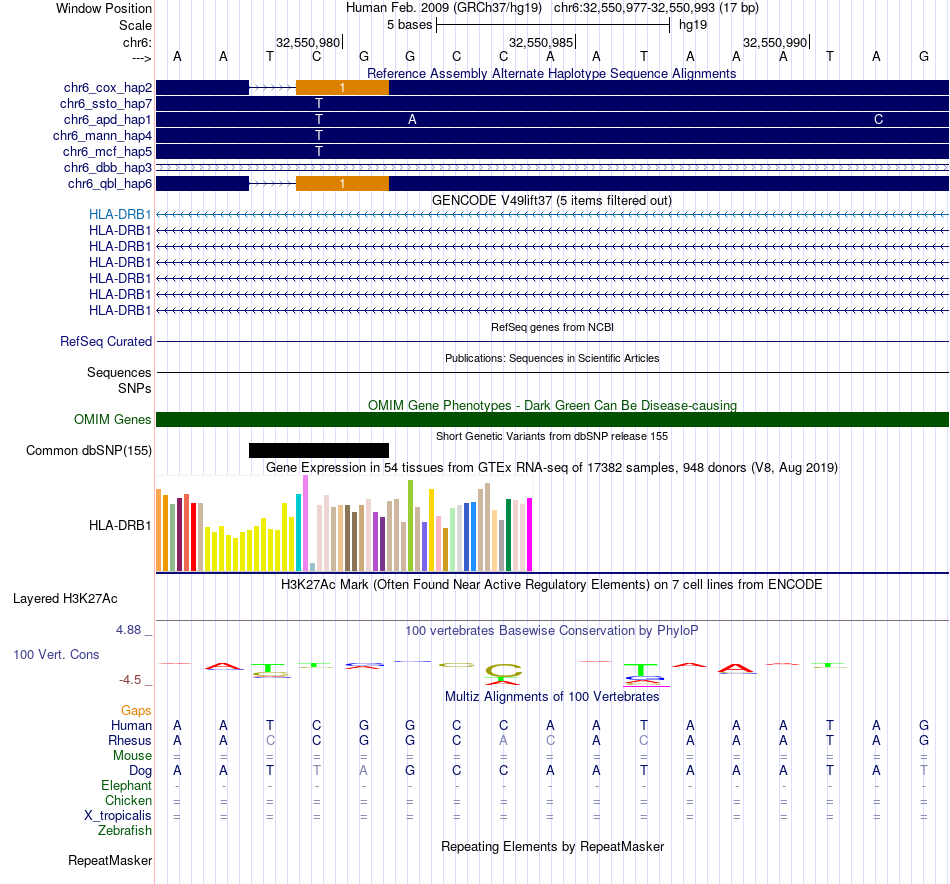Click the RefSeq Curated label
The width and height of the screenshot is (950, 884).
tap(106, 342)
